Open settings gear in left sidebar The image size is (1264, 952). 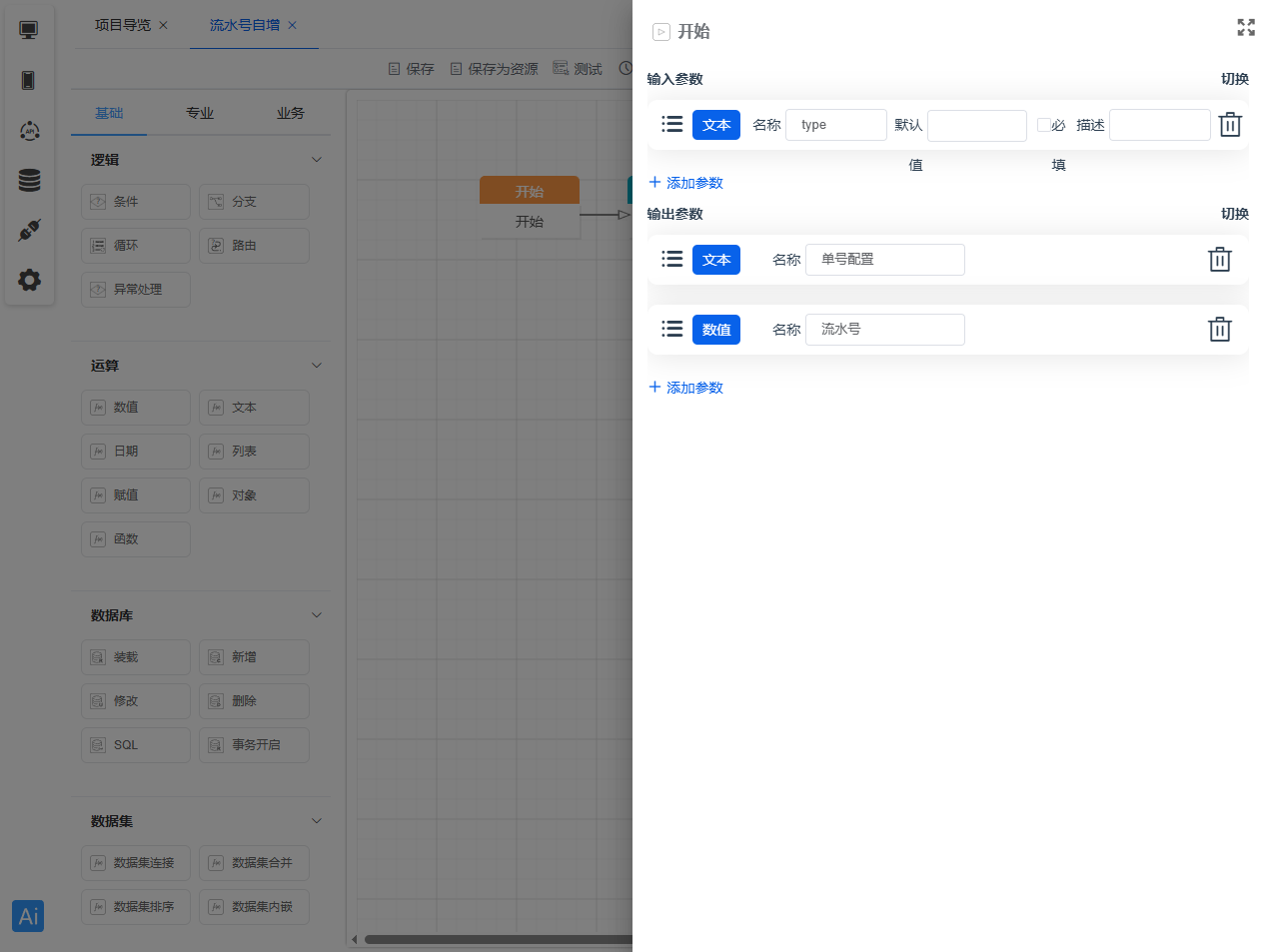[x=29, y=280]
